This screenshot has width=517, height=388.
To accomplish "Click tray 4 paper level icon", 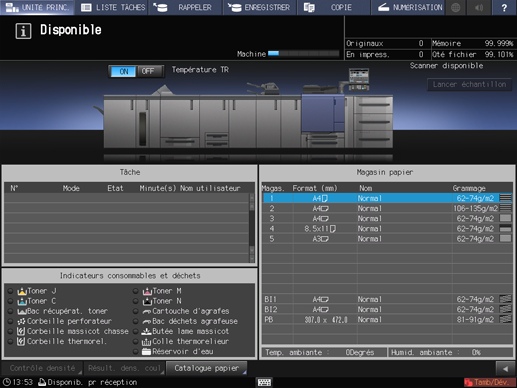I will click(505, 229).
